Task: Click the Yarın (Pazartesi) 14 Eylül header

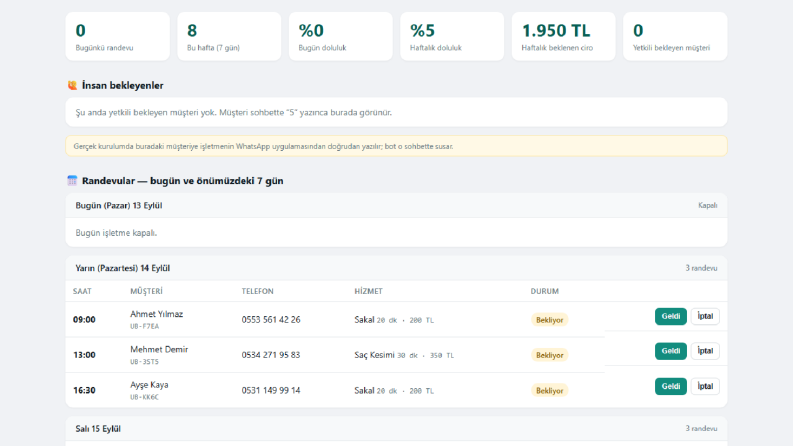Action: click(122, 268)
